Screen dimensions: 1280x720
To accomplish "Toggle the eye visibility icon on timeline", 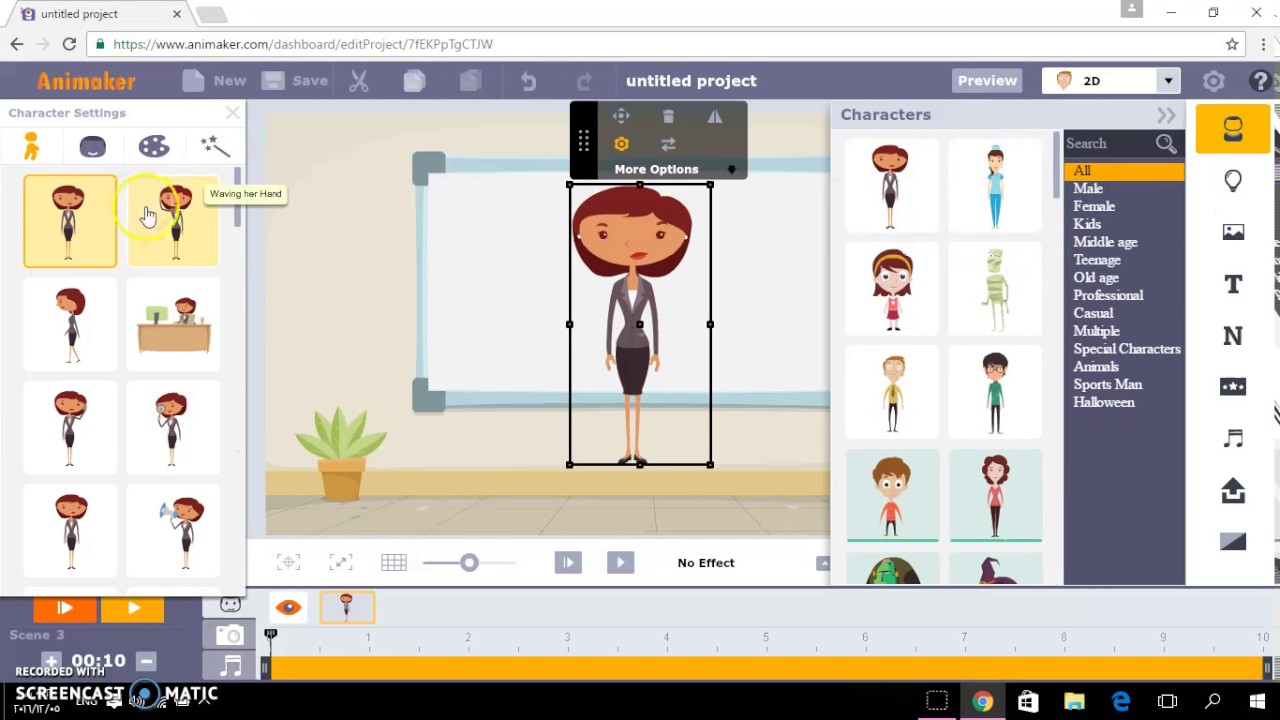I will click(288, 607).
